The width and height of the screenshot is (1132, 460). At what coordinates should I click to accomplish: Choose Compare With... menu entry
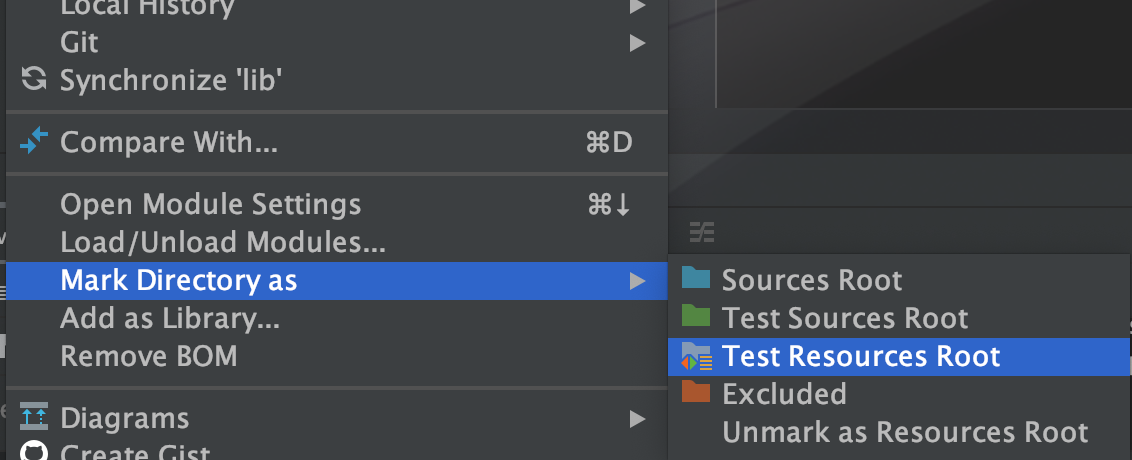(x=169, y=143)
